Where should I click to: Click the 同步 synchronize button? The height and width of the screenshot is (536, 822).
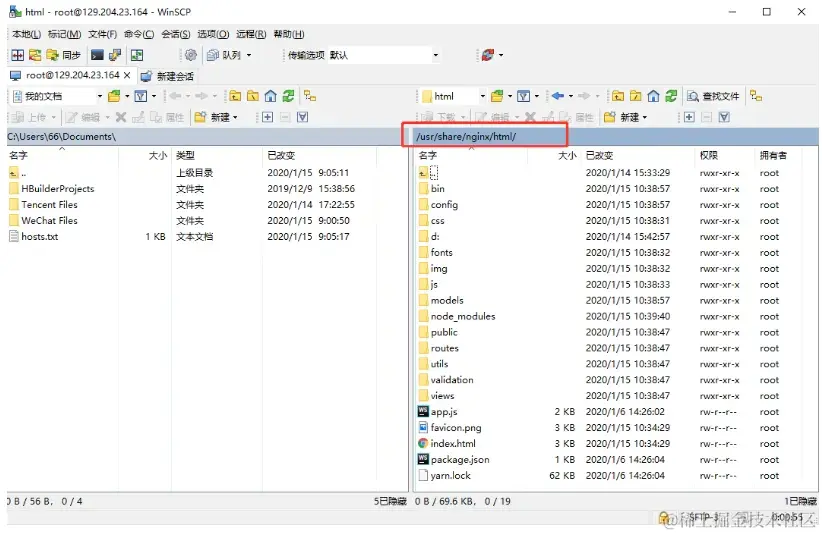point(63,55)
